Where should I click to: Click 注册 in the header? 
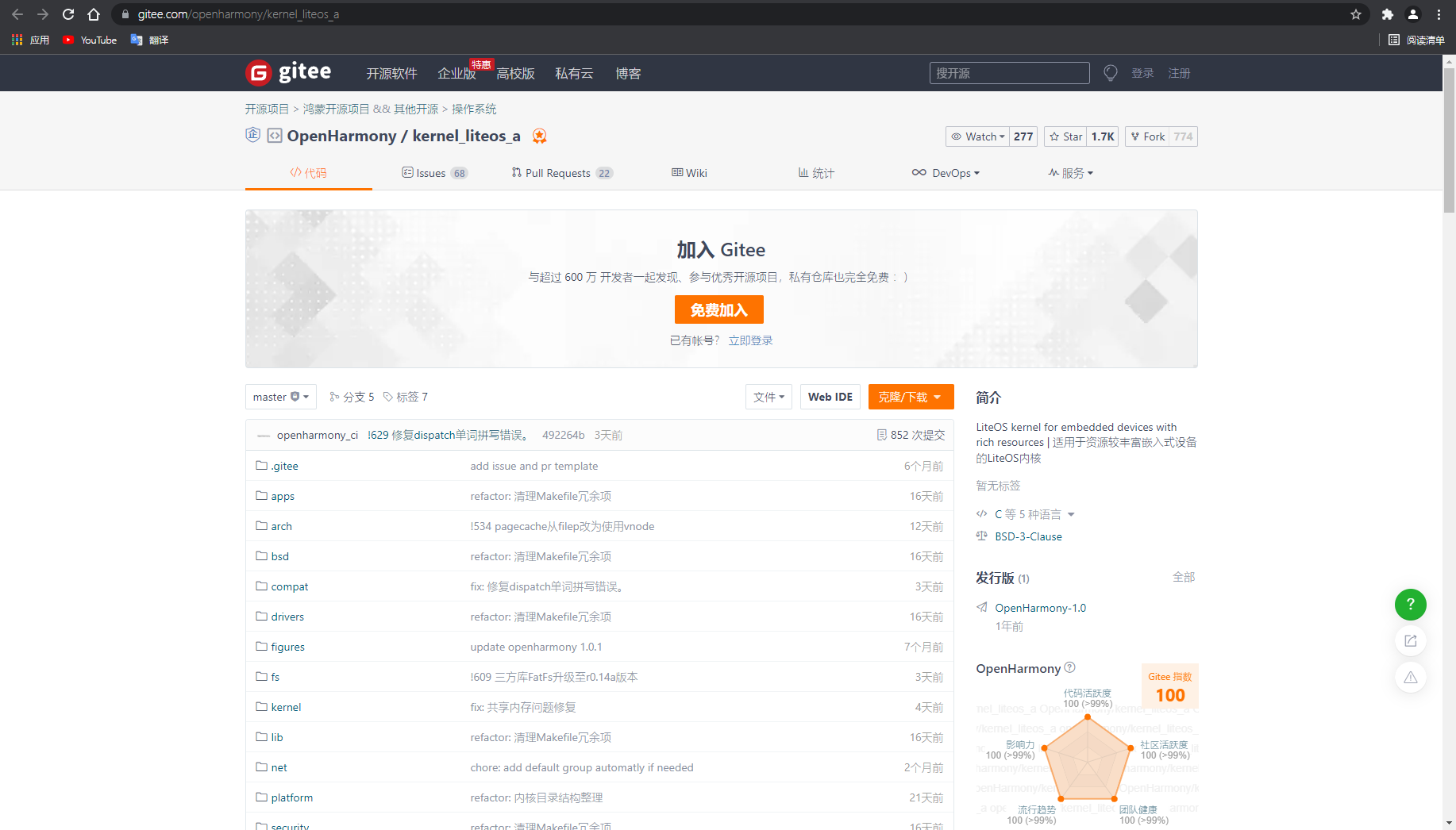coord(1179,73)
